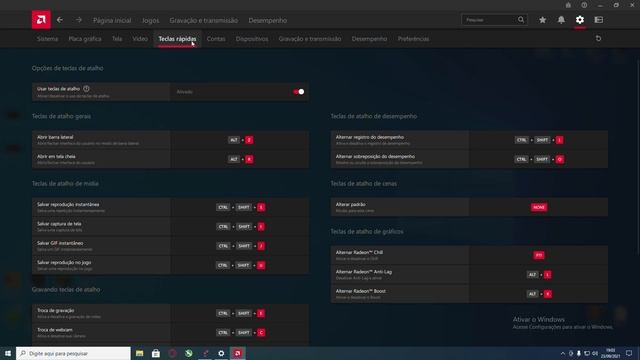640x360 pixels.
Task: Switch to Vídeo settings tab
Action: pyautogui.click(x=140, y=39)
